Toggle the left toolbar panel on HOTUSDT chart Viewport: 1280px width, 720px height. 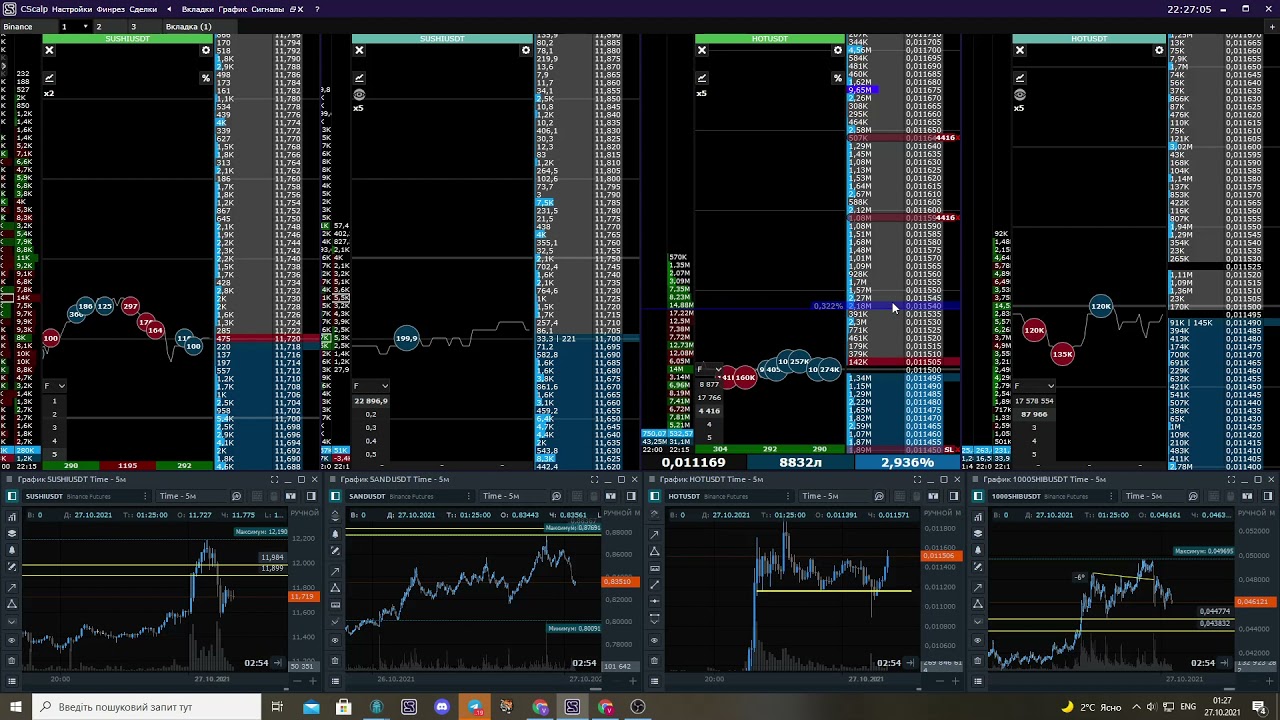tap(655, 496)
